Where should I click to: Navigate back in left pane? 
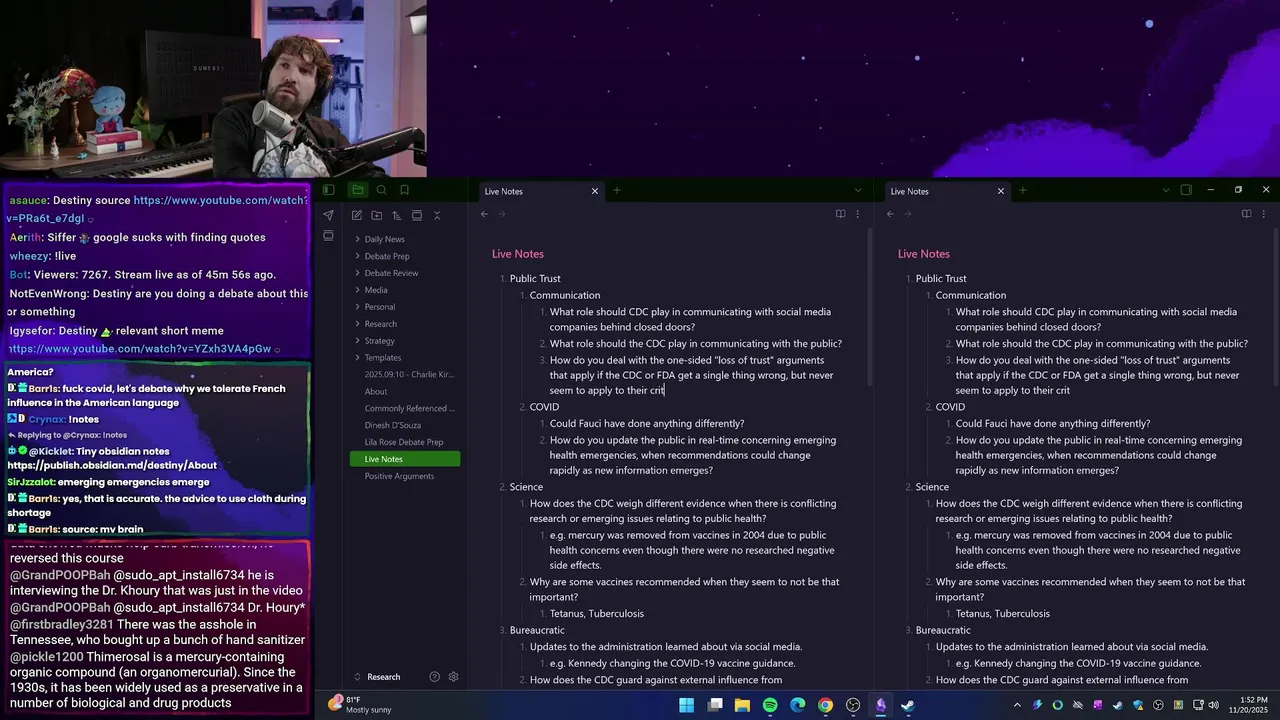(x=484, y=214)
